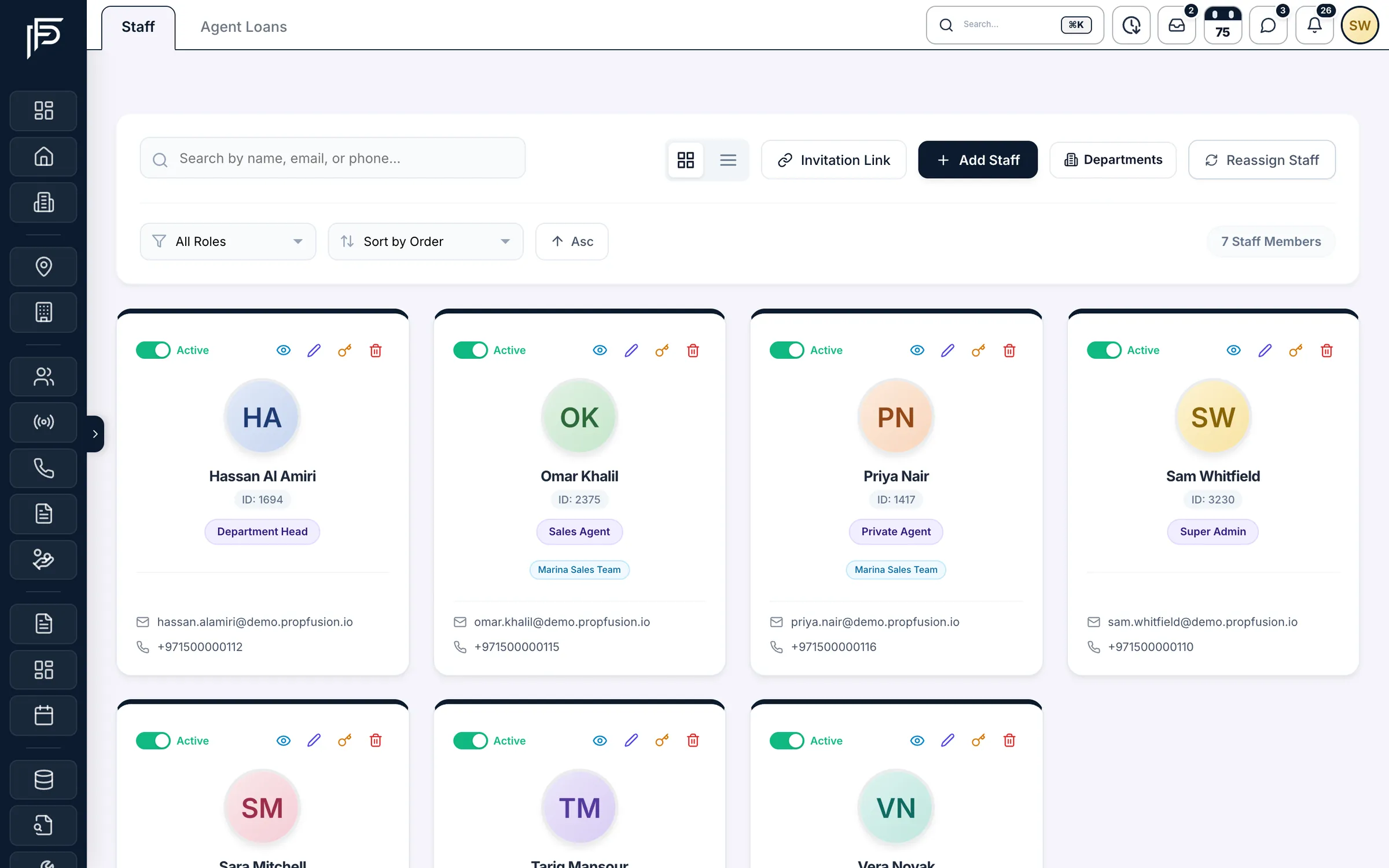Open the phone calls sidebar icon

(x=43, y=468)
